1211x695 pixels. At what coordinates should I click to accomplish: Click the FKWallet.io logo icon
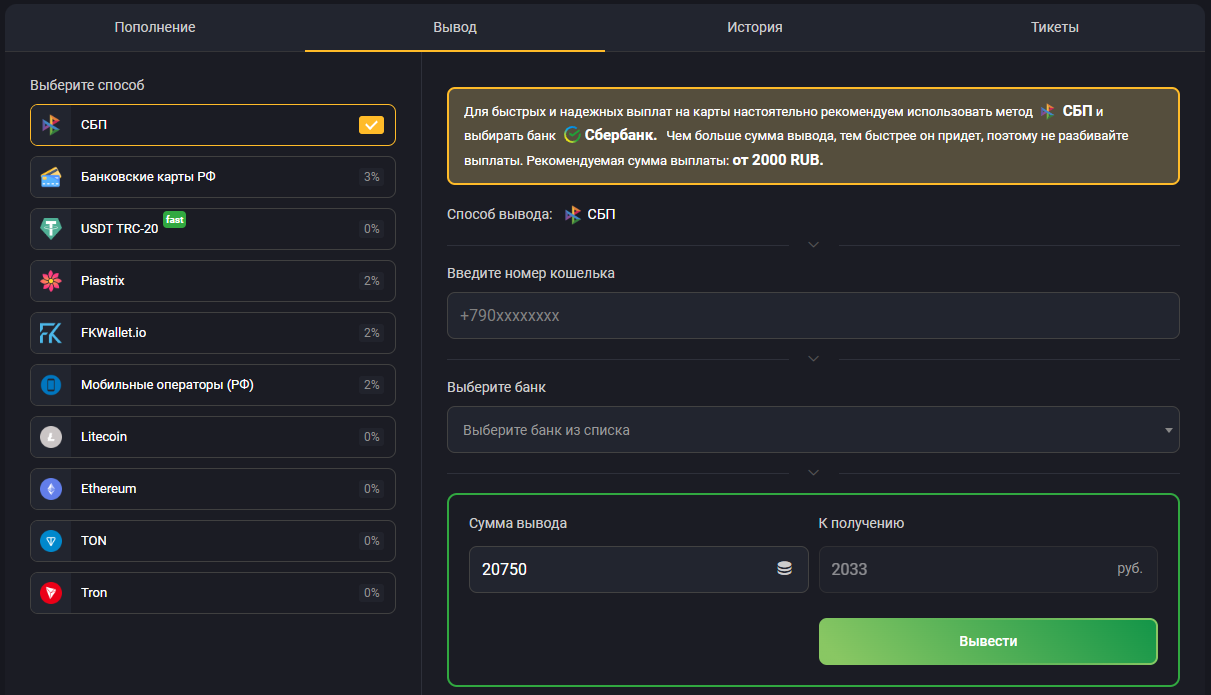coord(51,333)
